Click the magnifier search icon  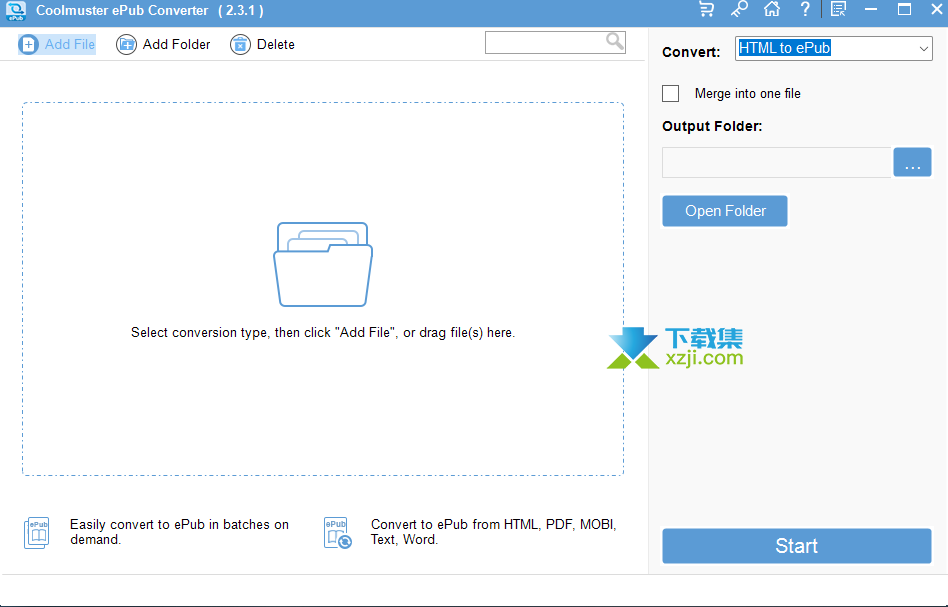tap(614, 41)
